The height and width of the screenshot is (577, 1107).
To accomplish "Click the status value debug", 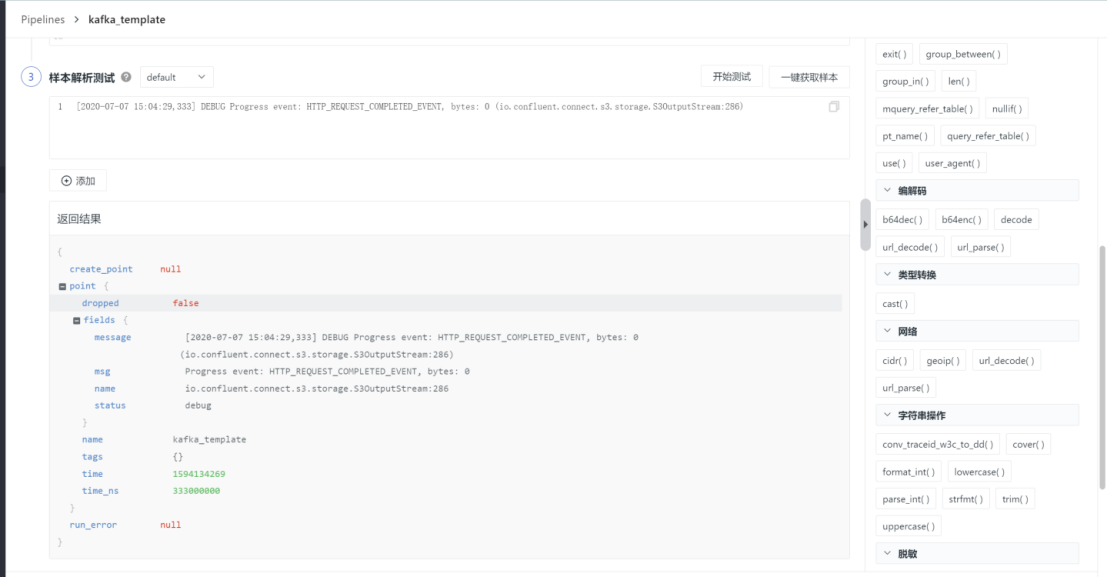I will point(198,405).
